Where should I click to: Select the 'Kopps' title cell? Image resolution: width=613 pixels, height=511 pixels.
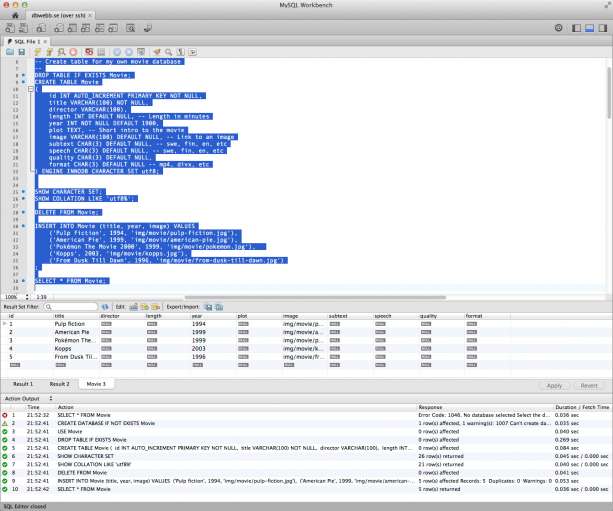[63, 348]
